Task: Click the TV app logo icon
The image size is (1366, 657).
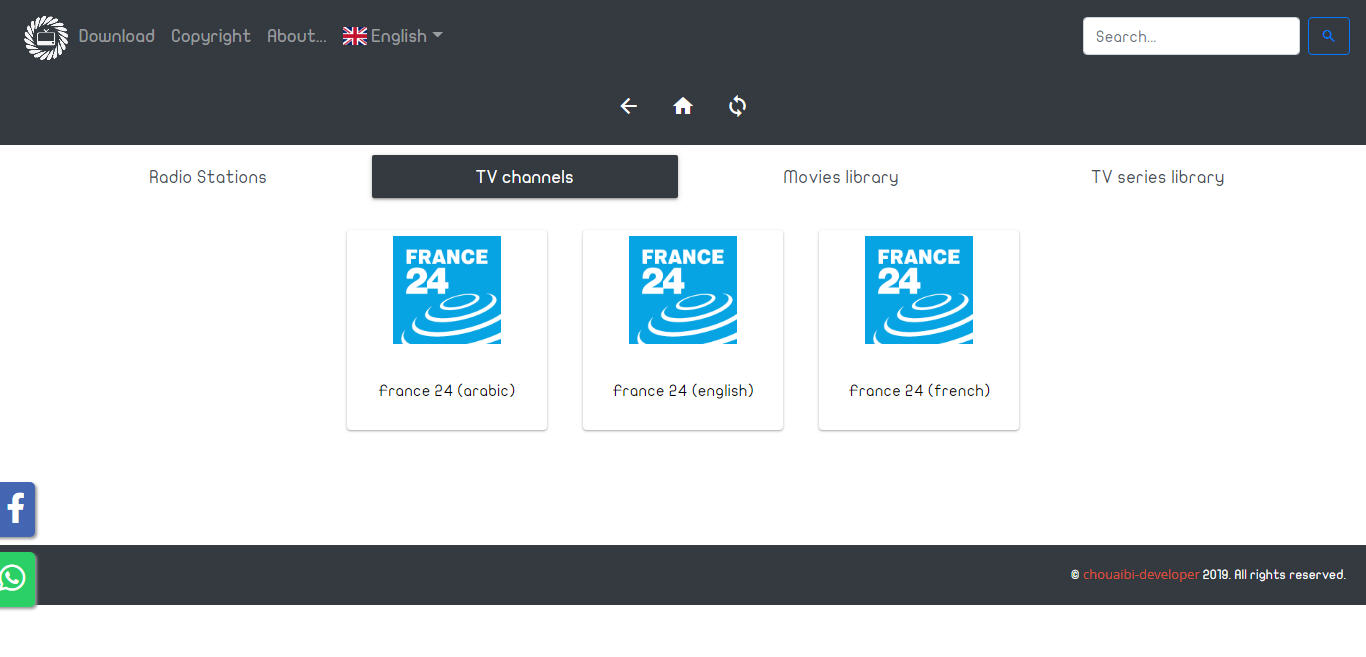Action: 46,37
